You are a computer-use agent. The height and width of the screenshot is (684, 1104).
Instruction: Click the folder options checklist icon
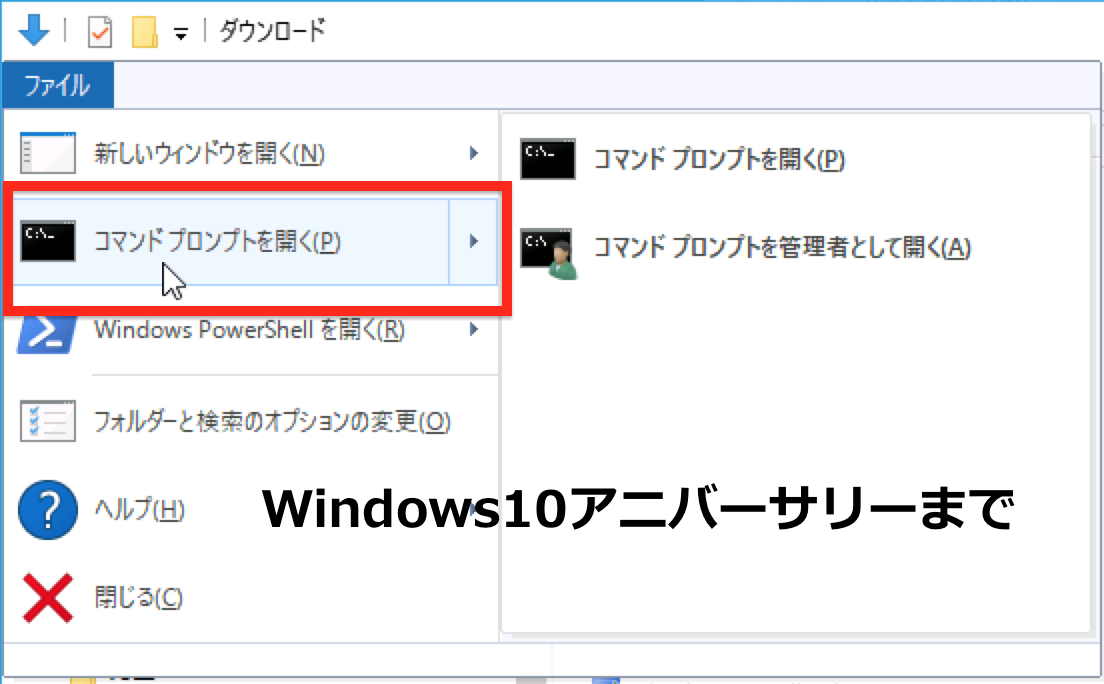[47, 421]
